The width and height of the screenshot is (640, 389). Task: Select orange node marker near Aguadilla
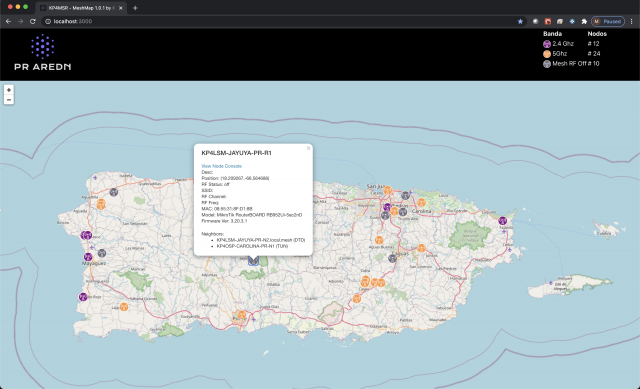point(101,204)
